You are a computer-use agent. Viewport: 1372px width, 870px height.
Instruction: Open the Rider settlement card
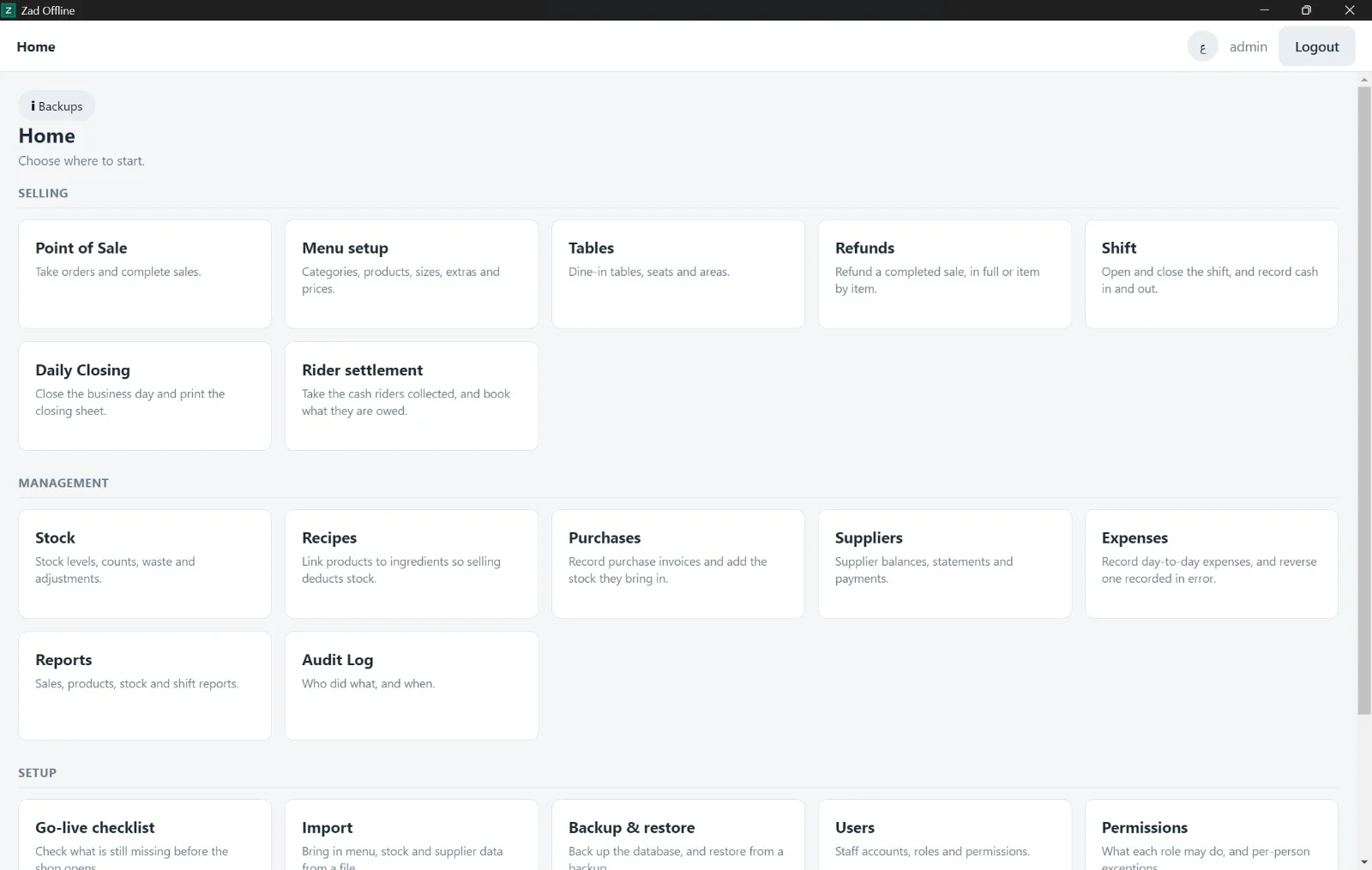pyautogui.click(x=412, y=396)
